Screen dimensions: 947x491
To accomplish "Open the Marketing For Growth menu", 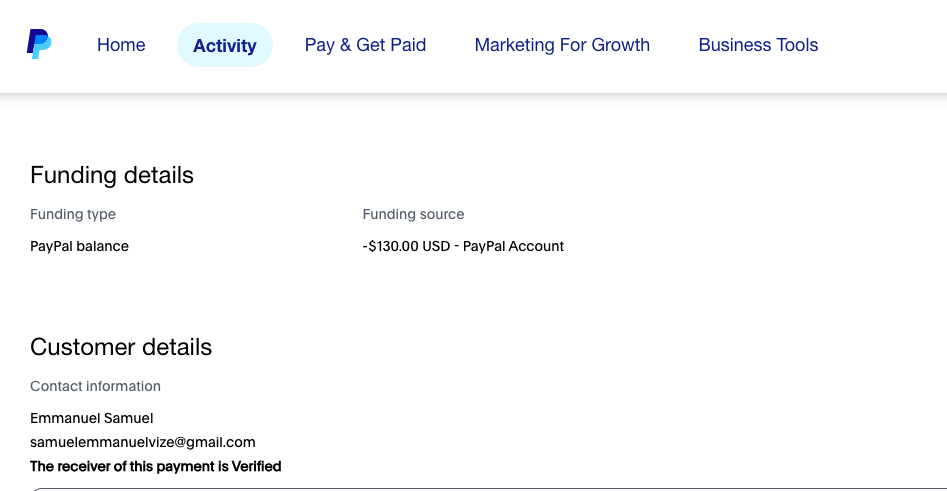I will tap(562, 45).
